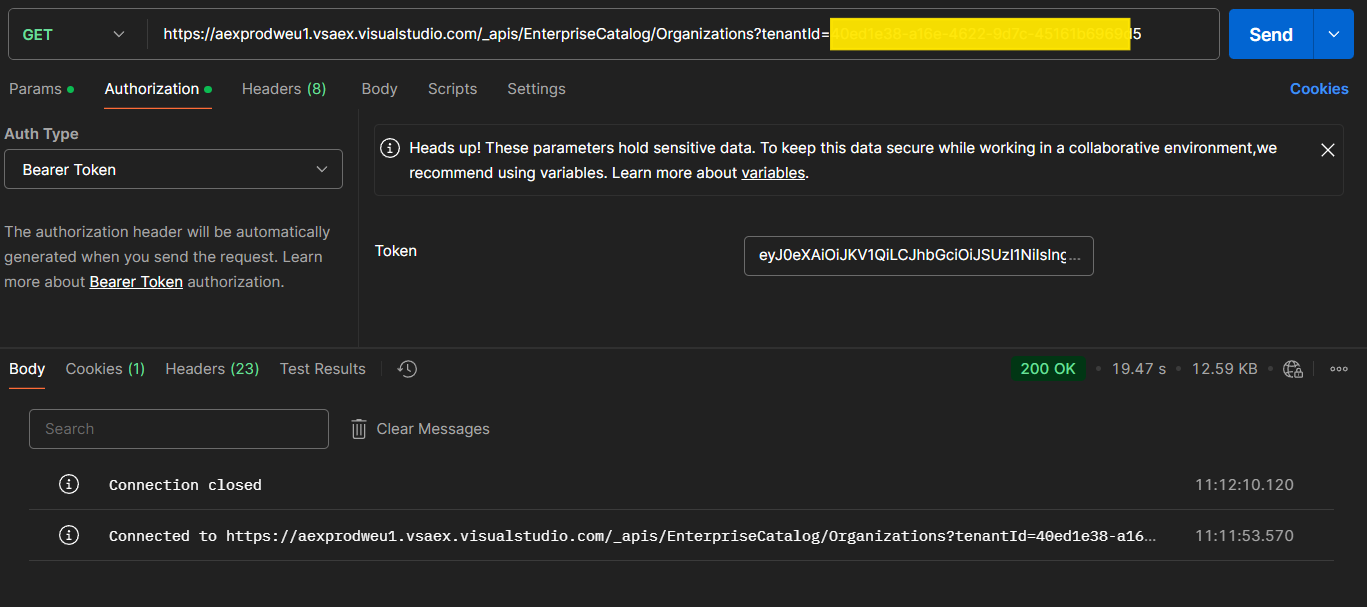
Task: Click the info icon beside the Connected message
Action: pyautogui.click(x=69, y=535)
